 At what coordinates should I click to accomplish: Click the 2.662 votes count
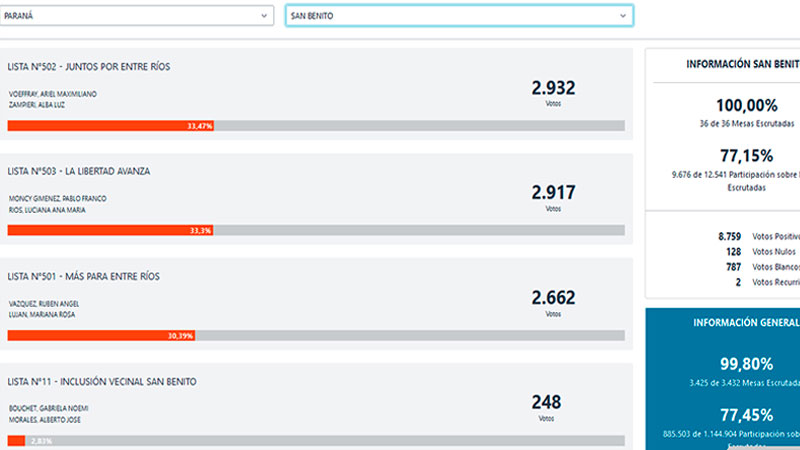553,297
